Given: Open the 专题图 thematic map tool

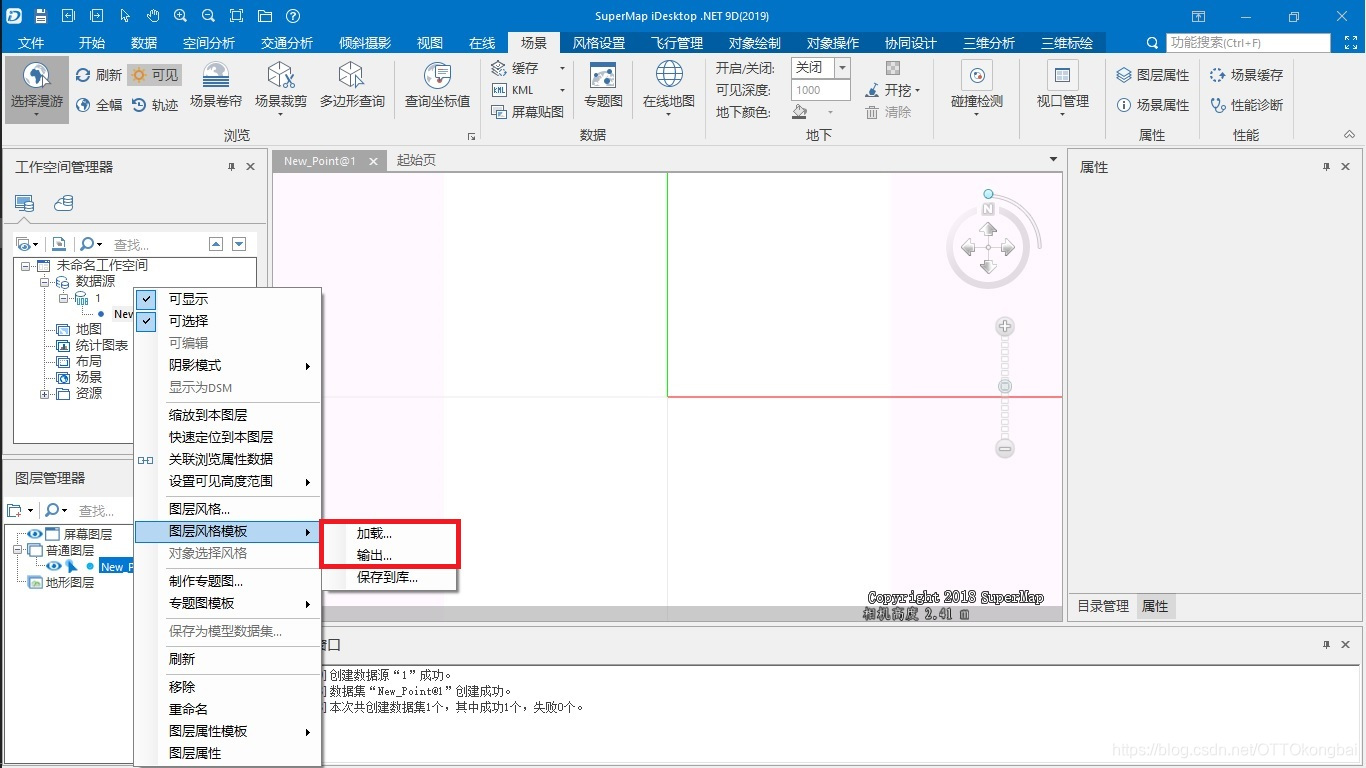Looking at the screenshot, I should (x=603, y=87).
